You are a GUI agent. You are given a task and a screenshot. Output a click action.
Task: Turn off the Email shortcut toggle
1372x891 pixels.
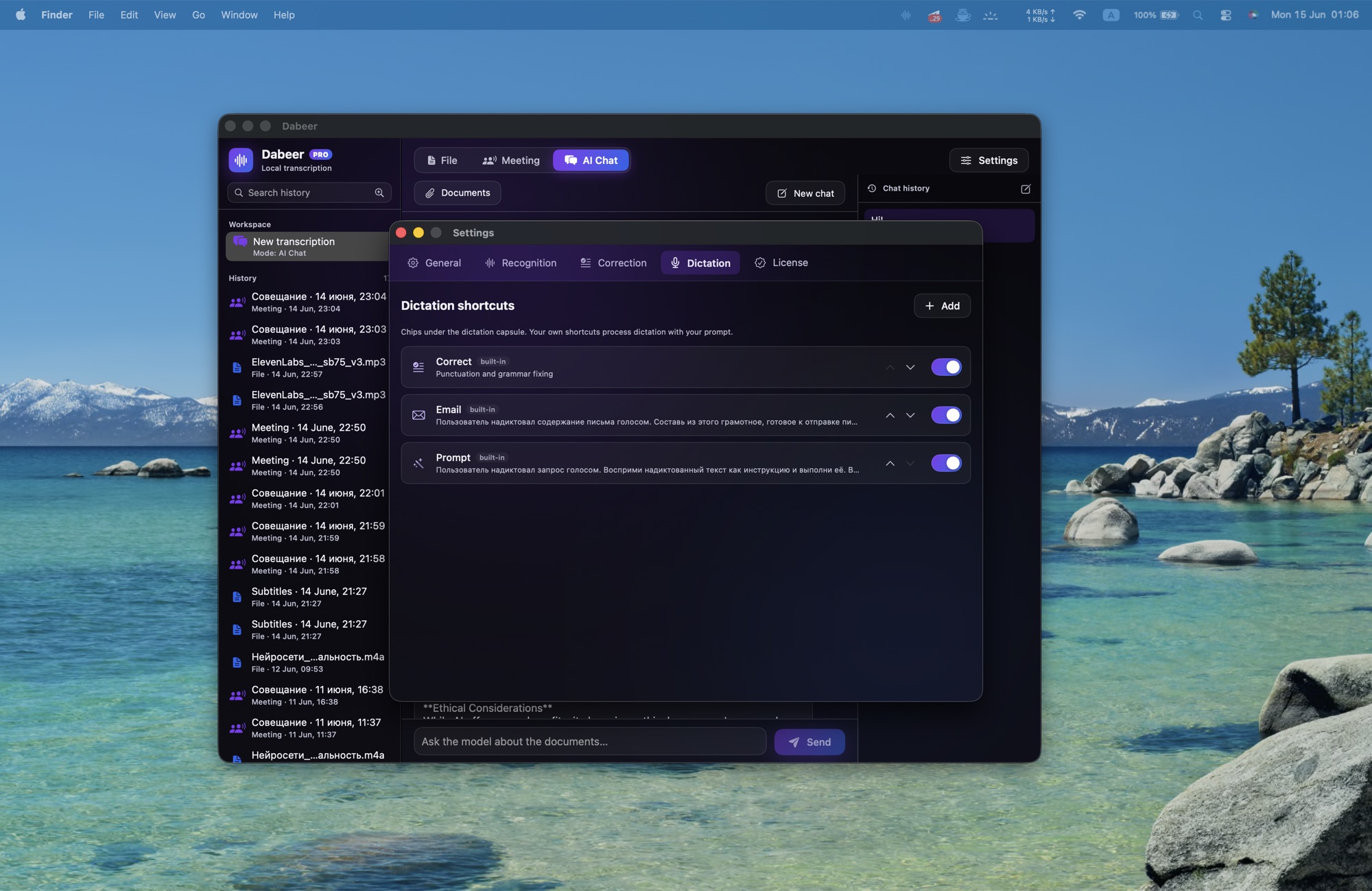tap(946, 415)
